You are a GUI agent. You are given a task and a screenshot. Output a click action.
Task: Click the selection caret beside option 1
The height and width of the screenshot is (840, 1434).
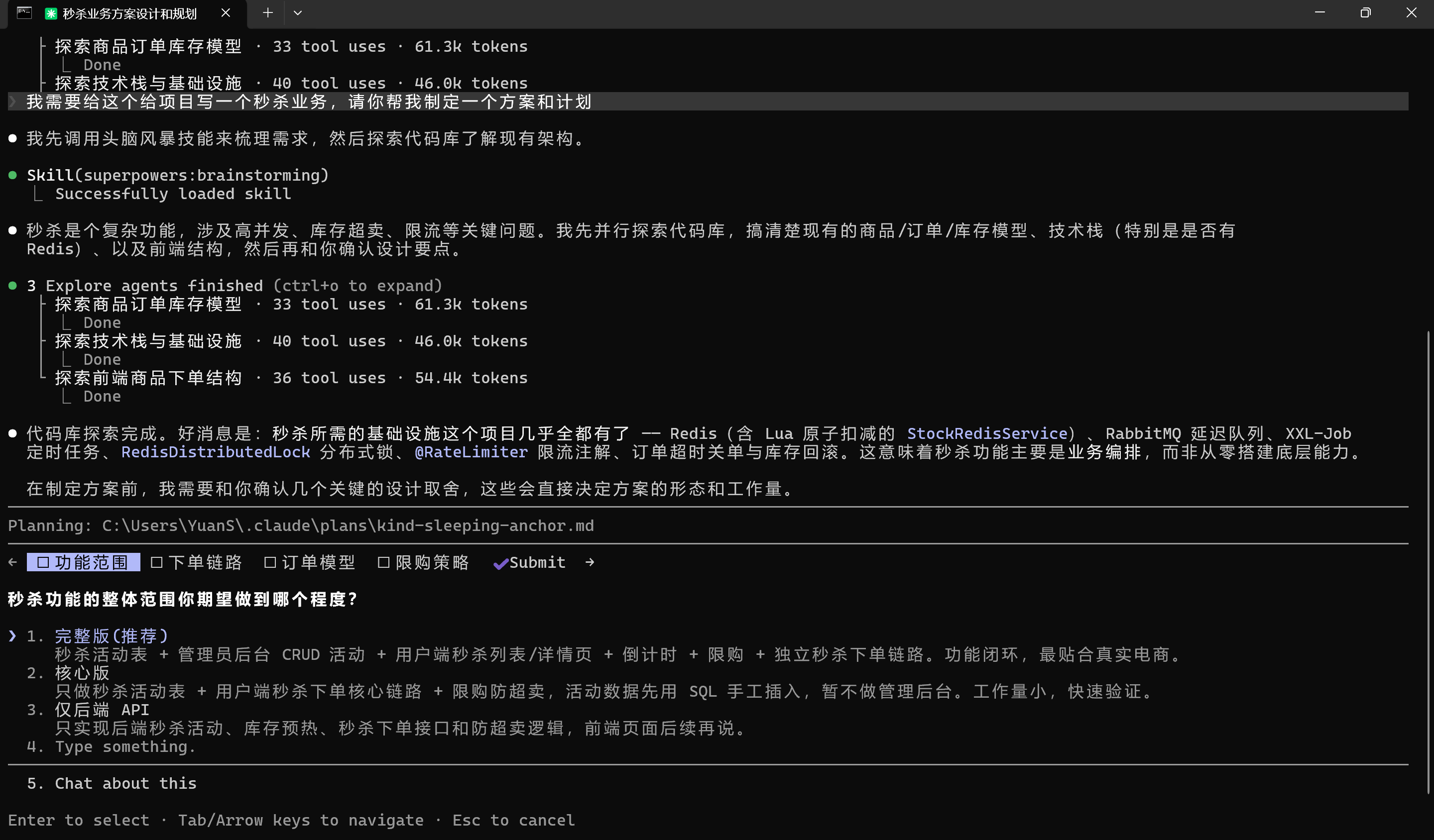pos(12,636)
